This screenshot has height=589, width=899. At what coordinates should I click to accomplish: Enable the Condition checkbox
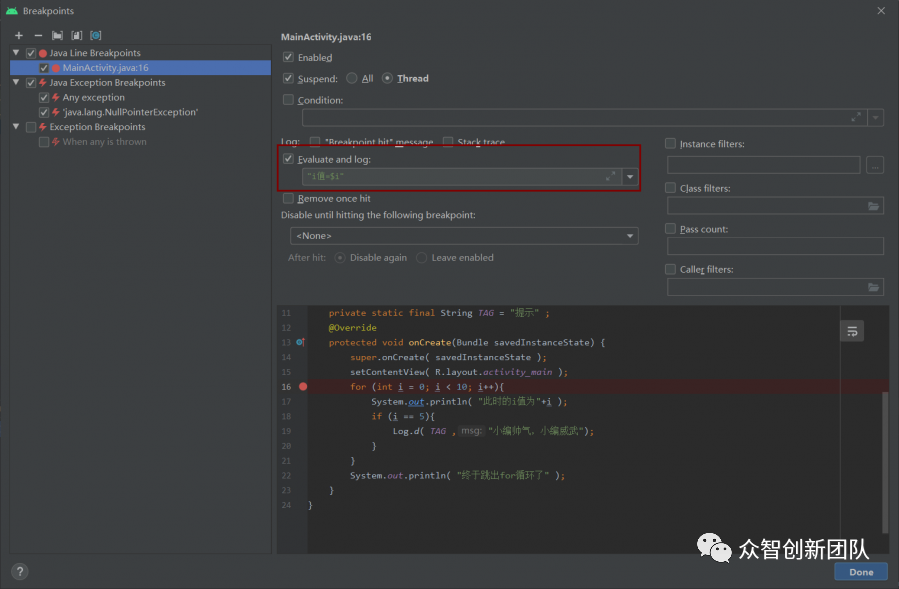pyautogui.click(x=288, y=100)
